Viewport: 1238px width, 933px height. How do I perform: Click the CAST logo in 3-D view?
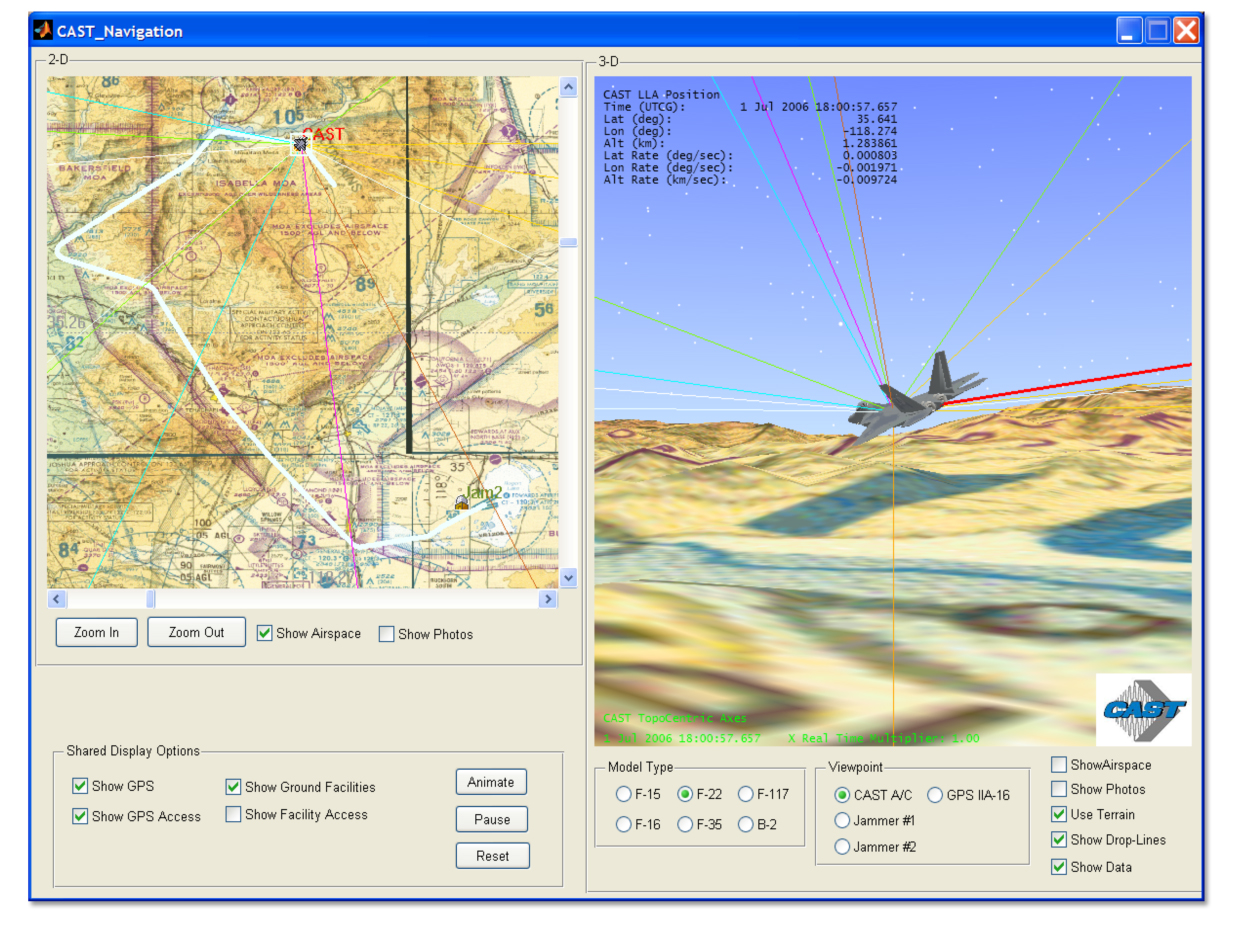tap(1143, 709)
